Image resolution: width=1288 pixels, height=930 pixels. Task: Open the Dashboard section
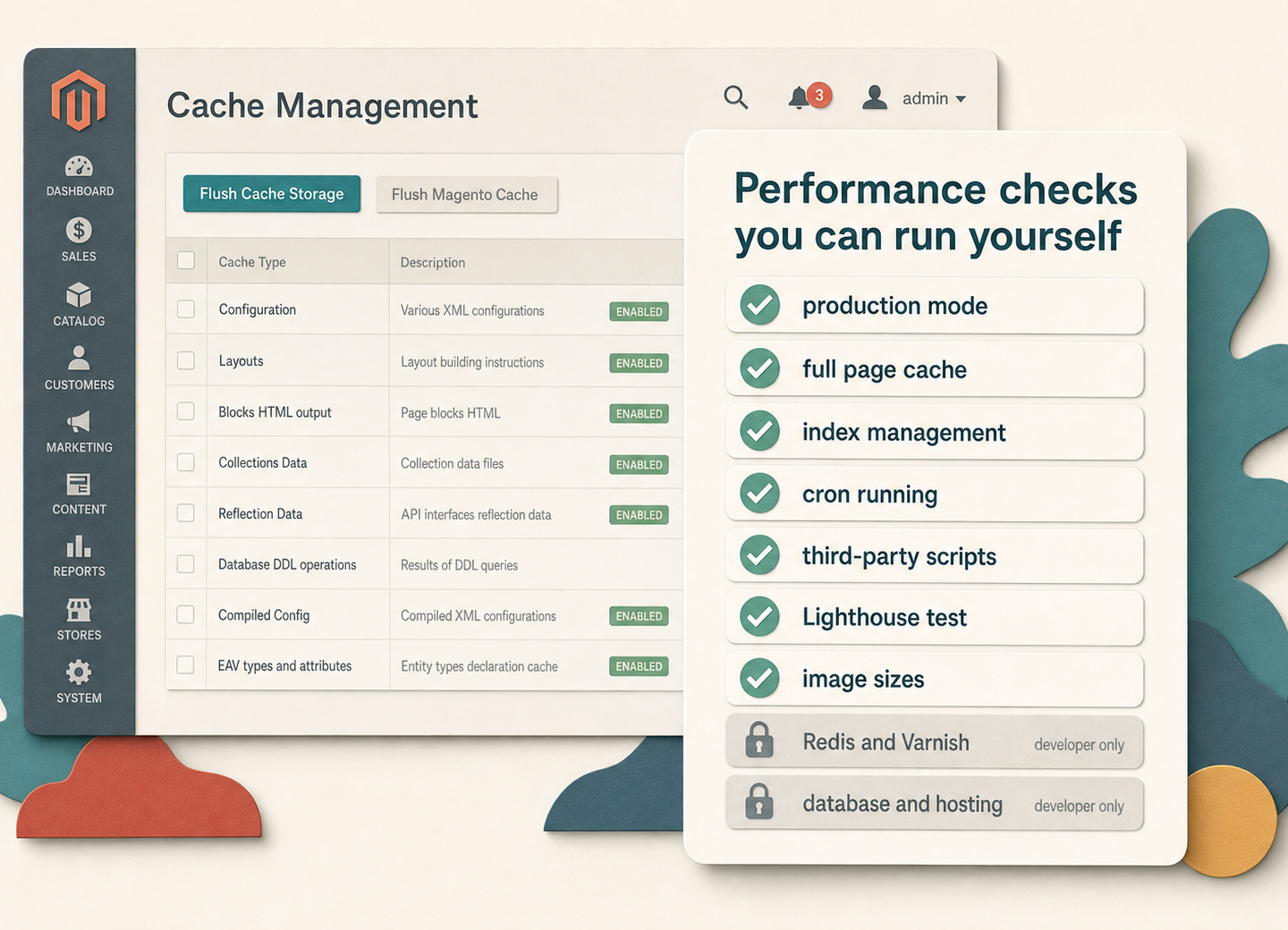click(79, 176)
